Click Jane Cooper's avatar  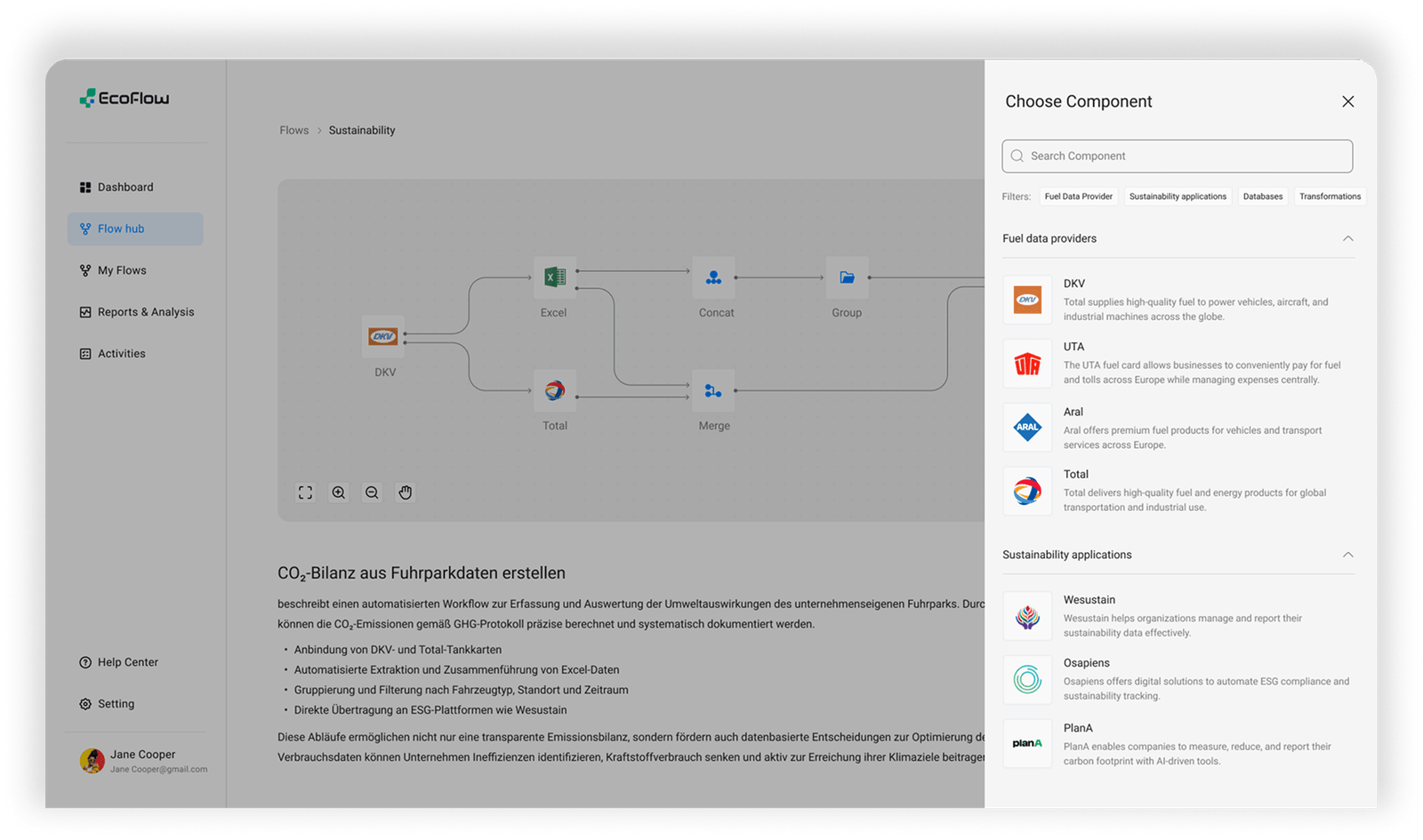92,761
